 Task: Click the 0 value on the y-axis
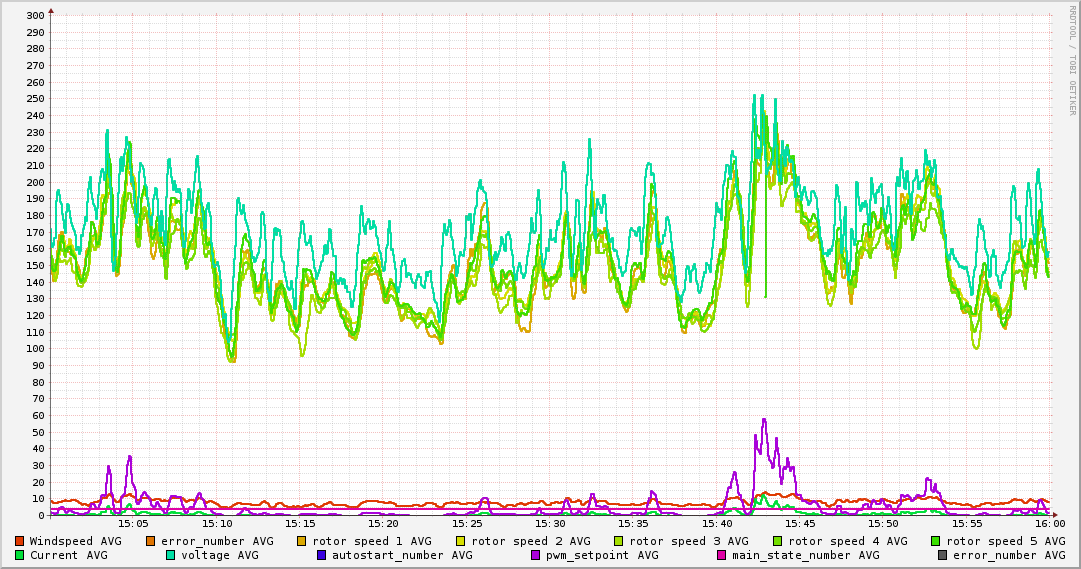tap(41, 515)
